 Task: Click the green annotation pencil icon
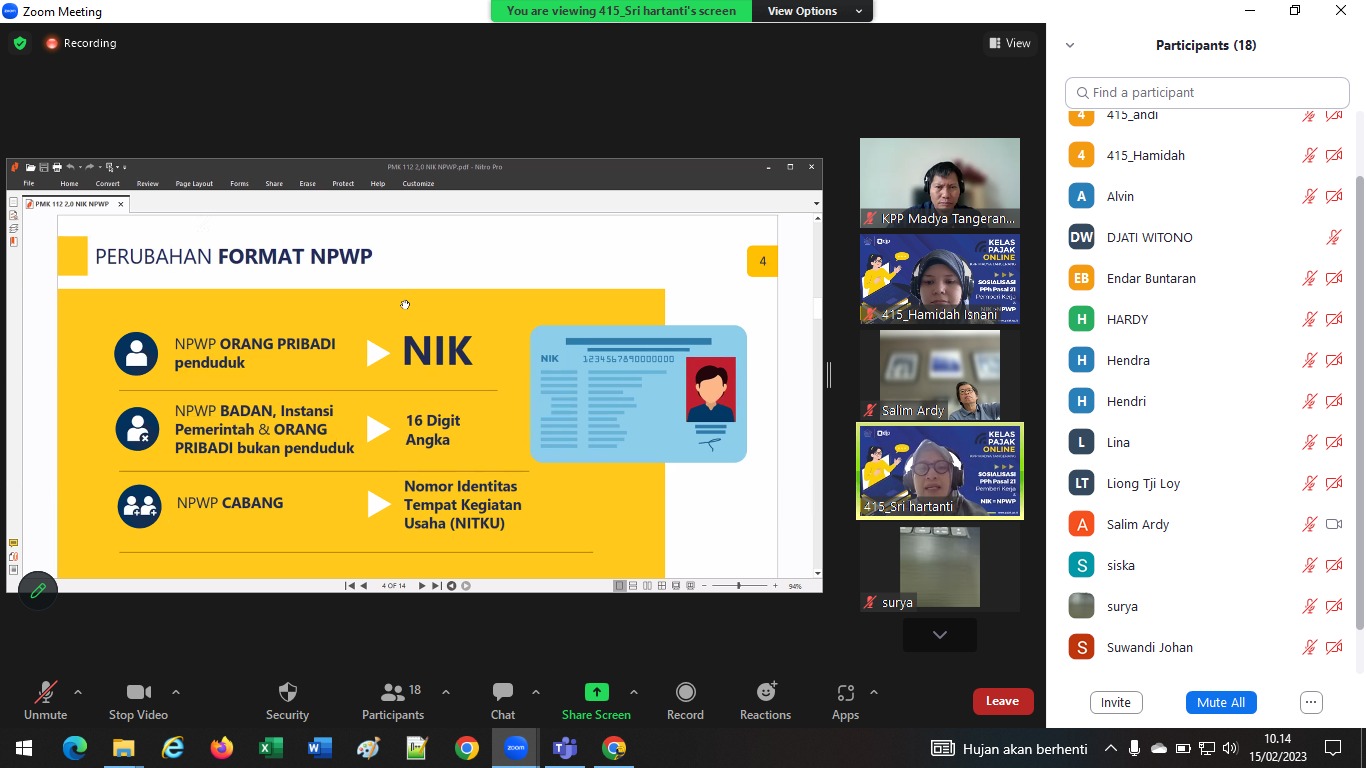[x=38, y=591]
